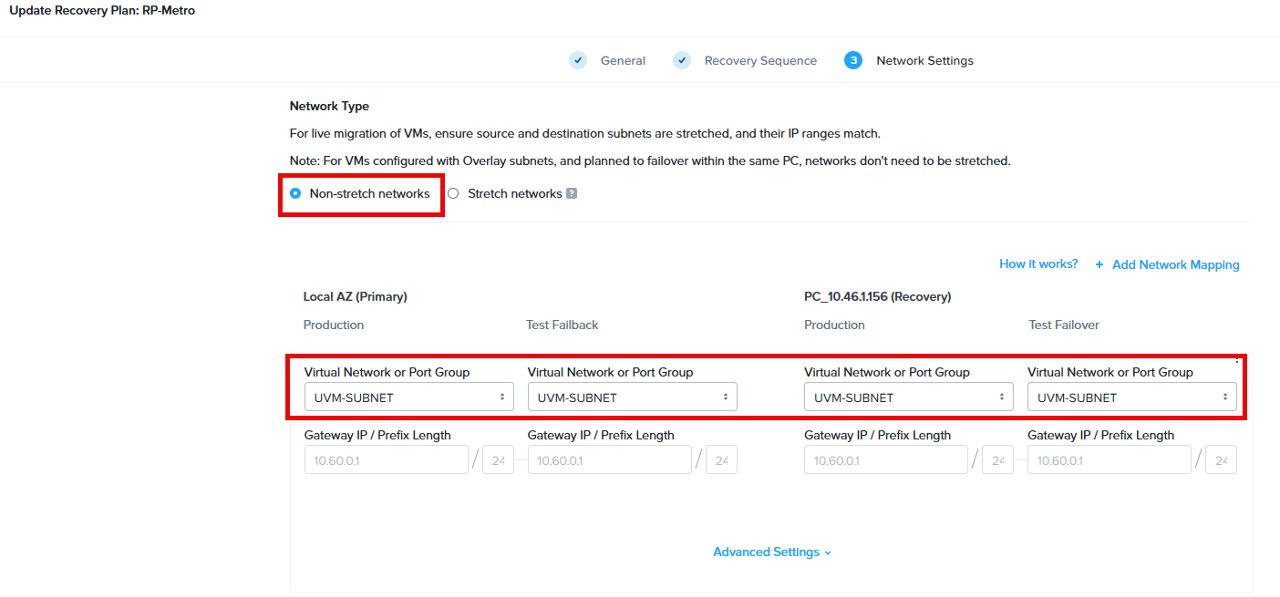Expand the Advanced Settings section
This screenshot has height=597, width=1280.
[772, 551]
